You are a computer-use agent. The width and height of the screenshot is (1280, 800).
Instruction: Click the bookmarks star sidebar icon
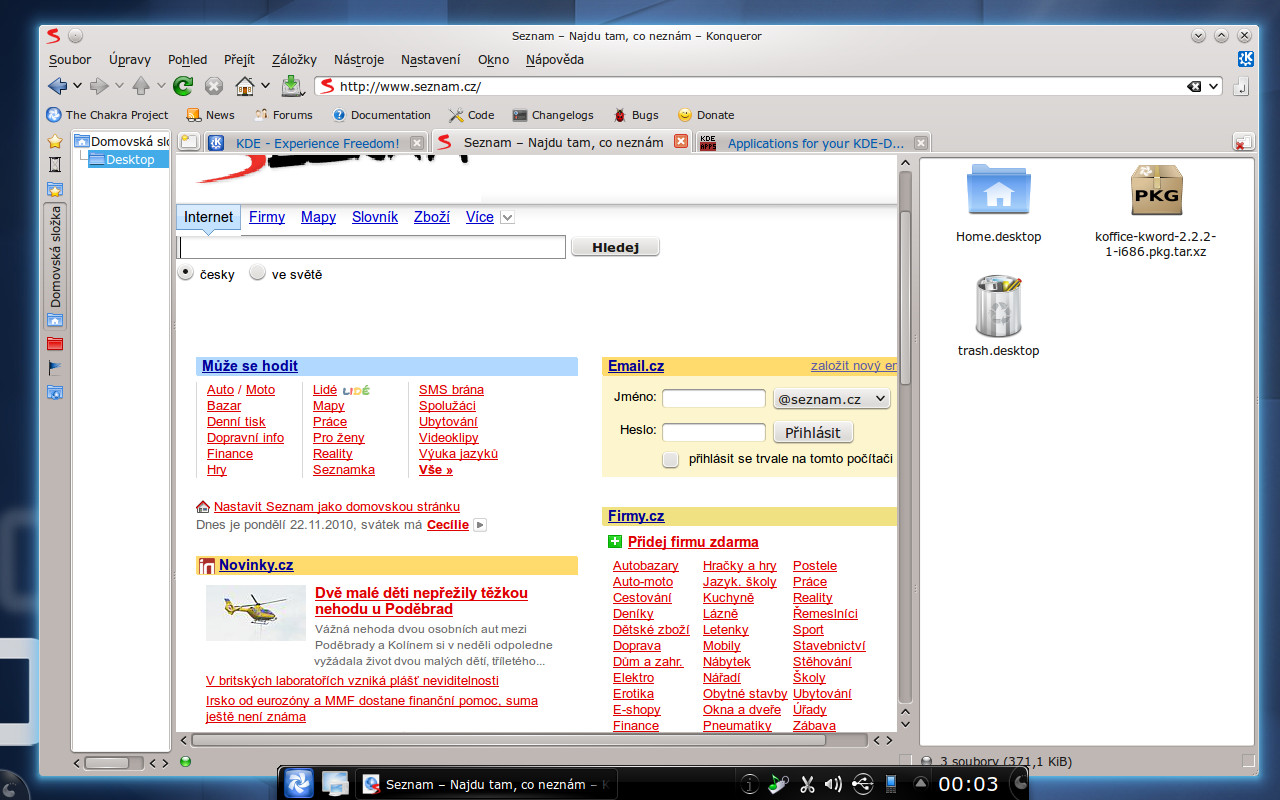(55, 141)
